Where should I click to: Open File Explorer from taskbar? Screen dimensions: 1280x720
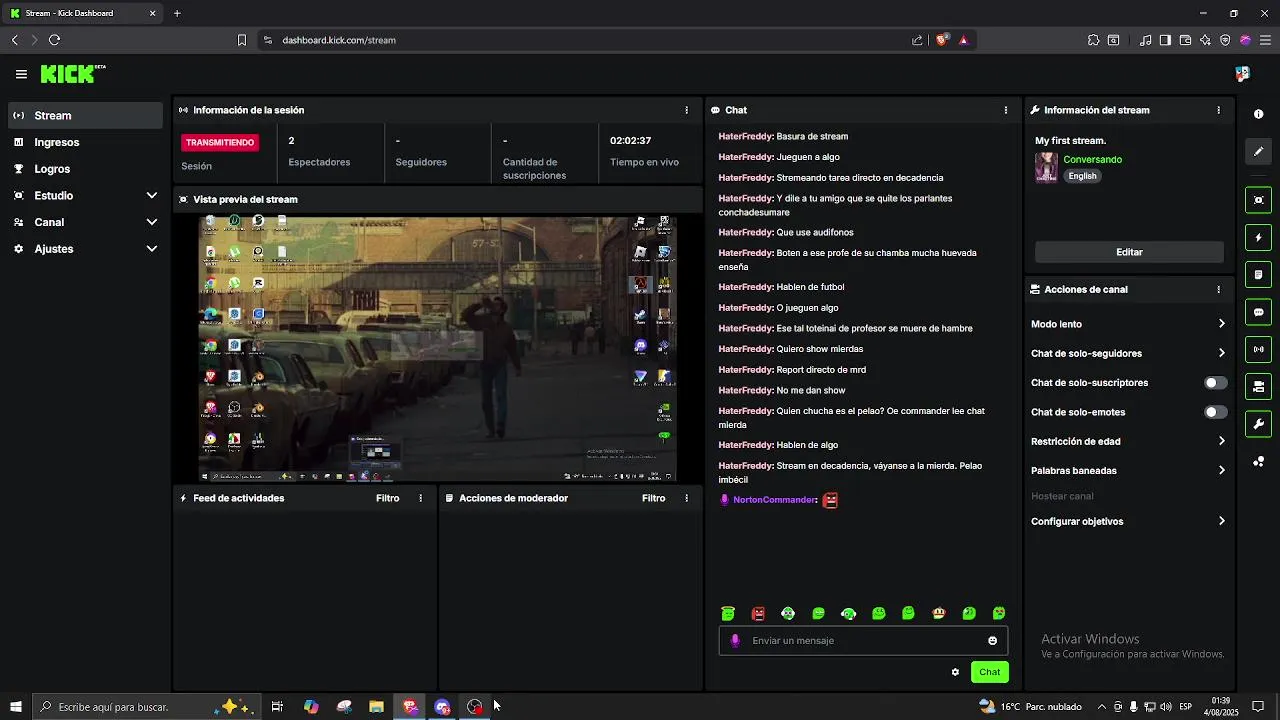[376, 707]
